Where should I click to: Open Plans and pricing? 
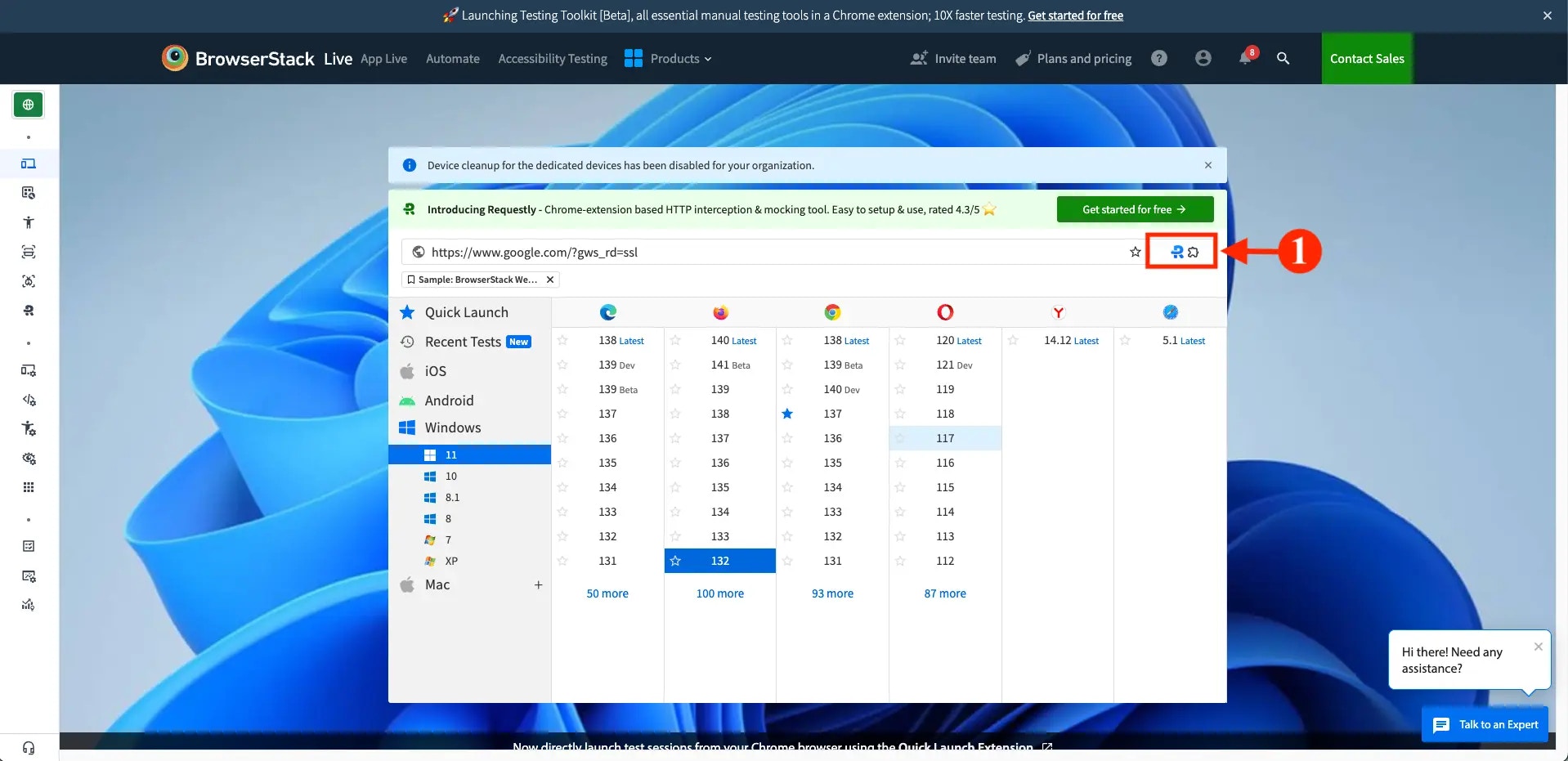(1073, 59)
